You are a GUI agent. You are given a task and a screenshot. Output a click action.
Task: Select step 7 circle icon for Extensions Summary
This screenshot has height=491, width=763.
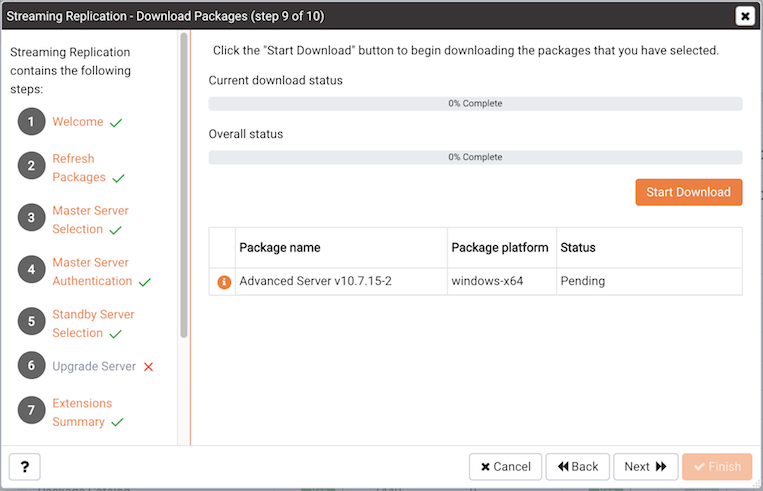point(32,410)
